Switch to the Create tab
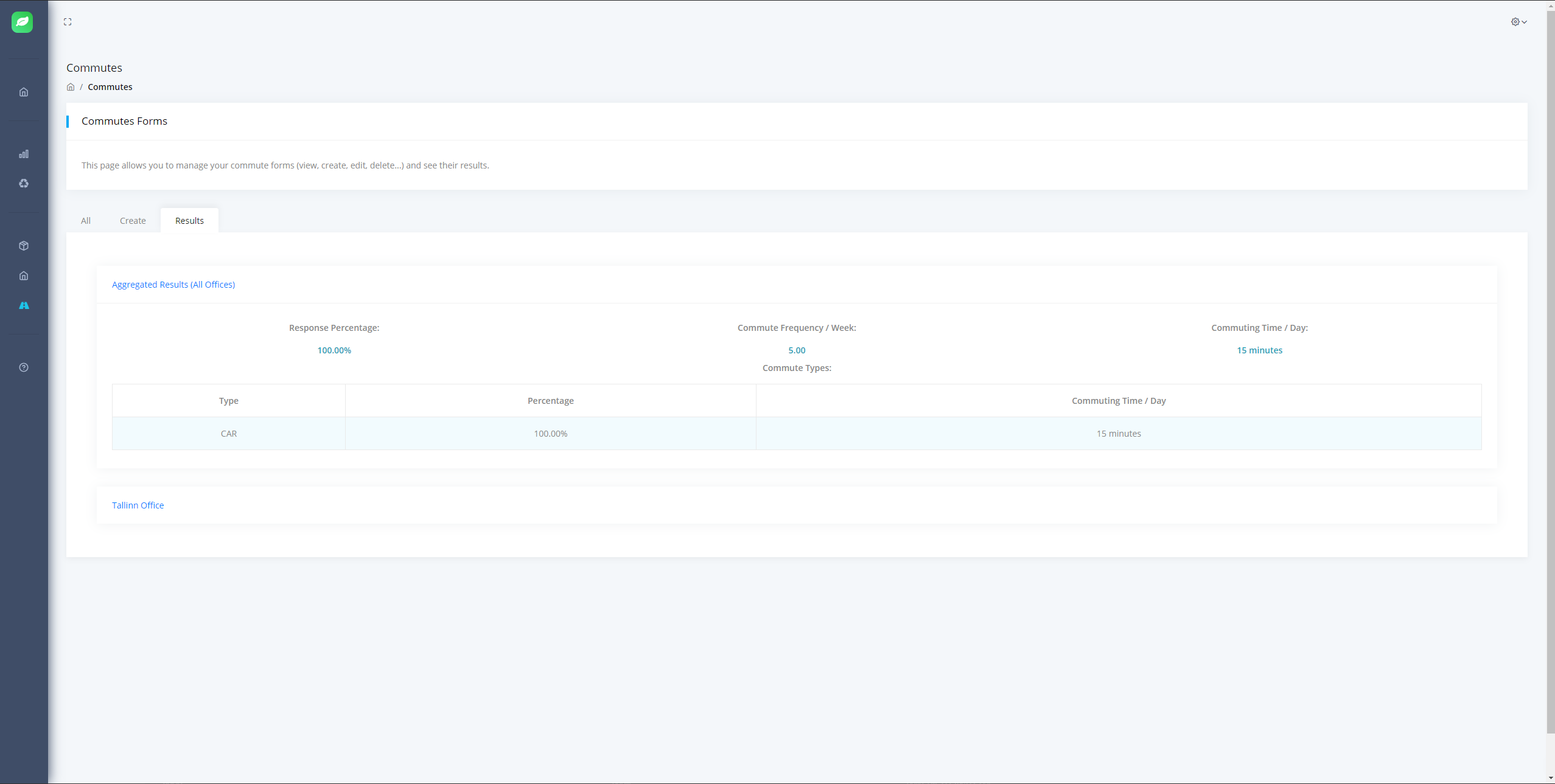The width and height of the screenshot is (1555, 784). pyautogui.click(x=133, y=221)
